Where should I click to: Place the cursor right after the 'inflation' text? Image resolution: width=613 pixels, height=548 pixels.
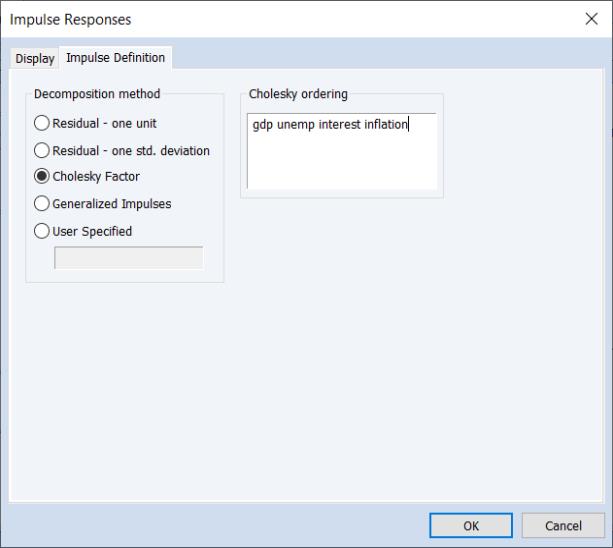pos(409,124)
